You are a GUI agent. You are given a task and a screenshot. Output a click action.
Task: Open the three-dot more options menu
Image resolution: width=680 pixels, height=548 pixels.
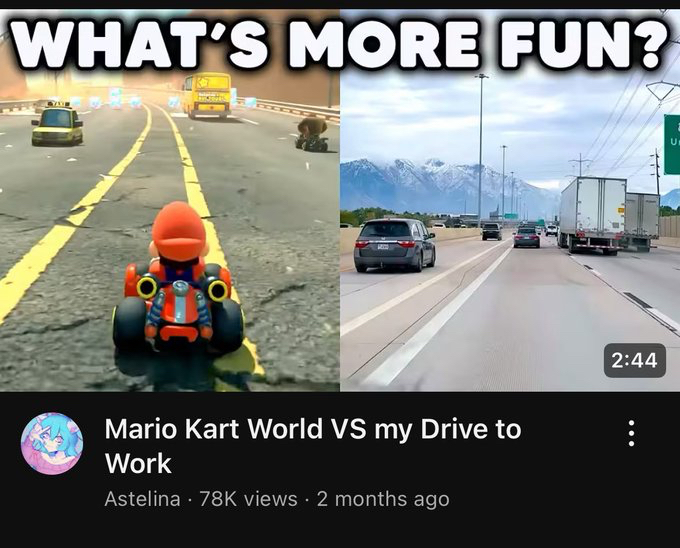(631, 433)
